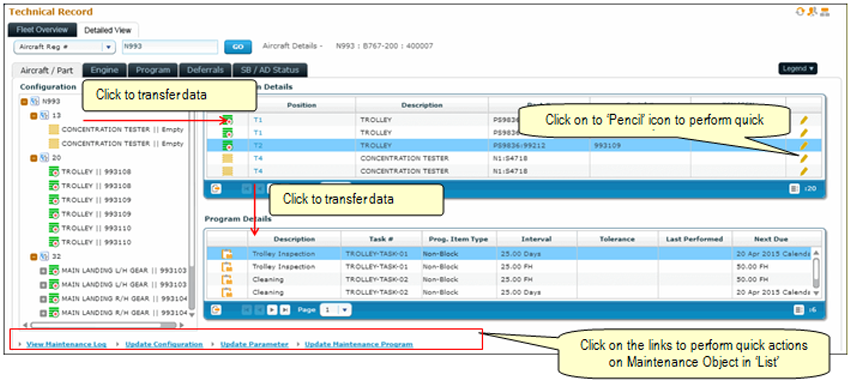
Task: Click the Program Details vertical scrollbar
Action: tap(816, 273)
